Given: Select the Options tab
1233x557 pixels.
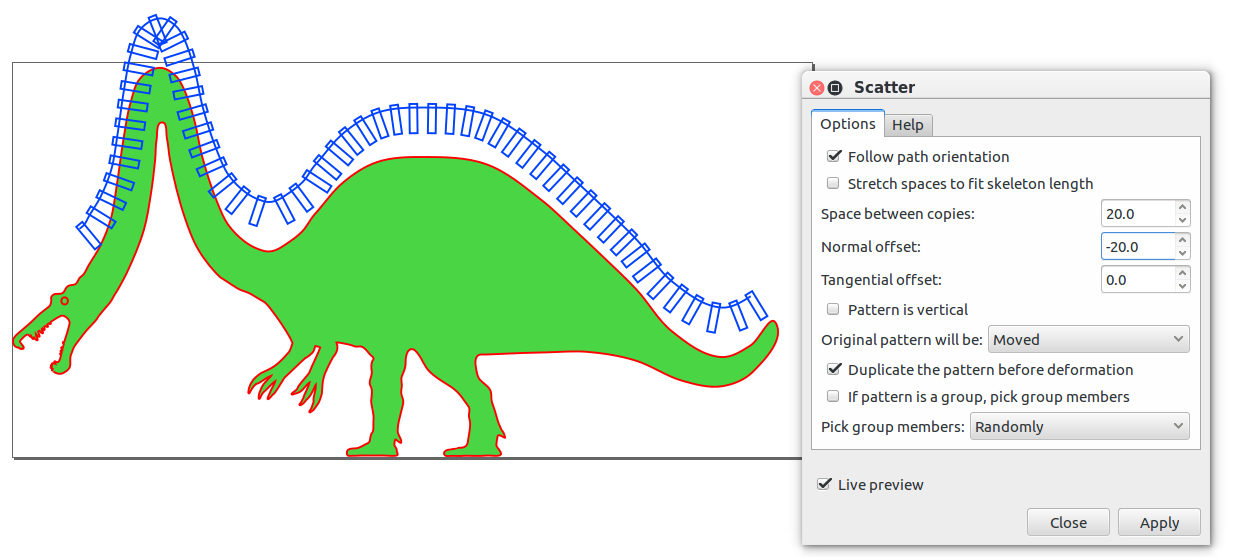Looking at the screenshot, I should click(847, 124).
